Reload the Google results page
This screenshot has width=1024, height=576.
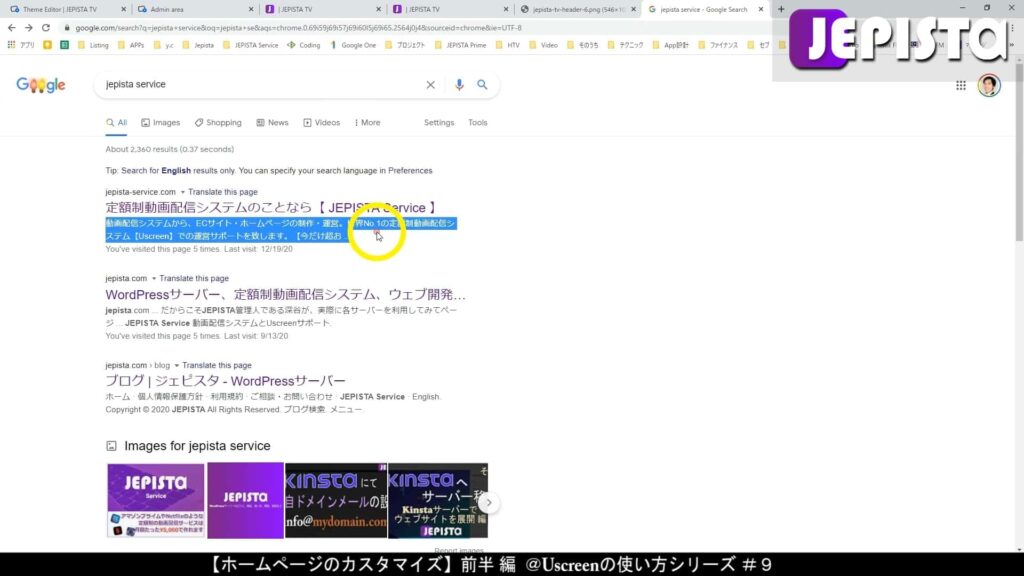[46, 28]
